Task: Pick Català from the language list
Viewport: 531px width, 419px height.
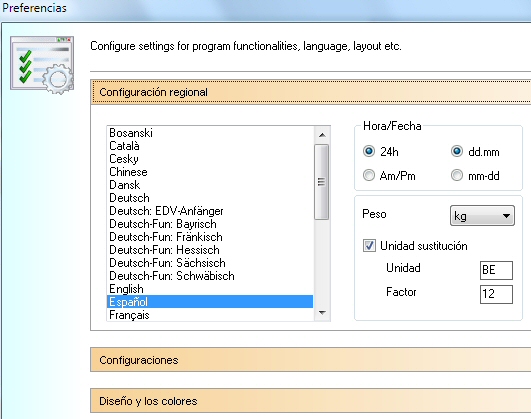Action: [x=210, y=146]
